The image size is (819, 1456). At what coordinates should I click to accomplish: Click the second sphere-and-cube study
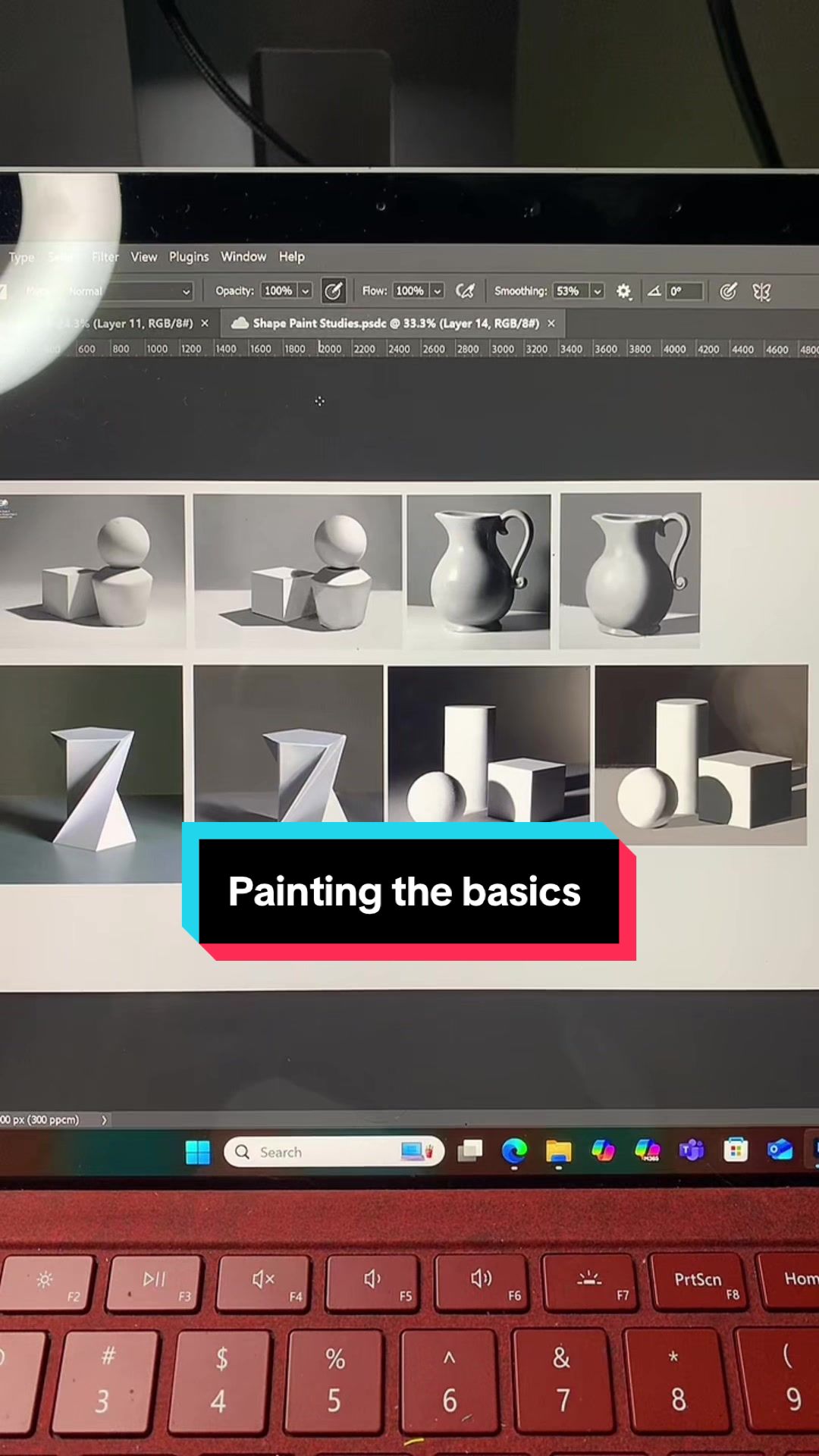[x=297, y=571]
